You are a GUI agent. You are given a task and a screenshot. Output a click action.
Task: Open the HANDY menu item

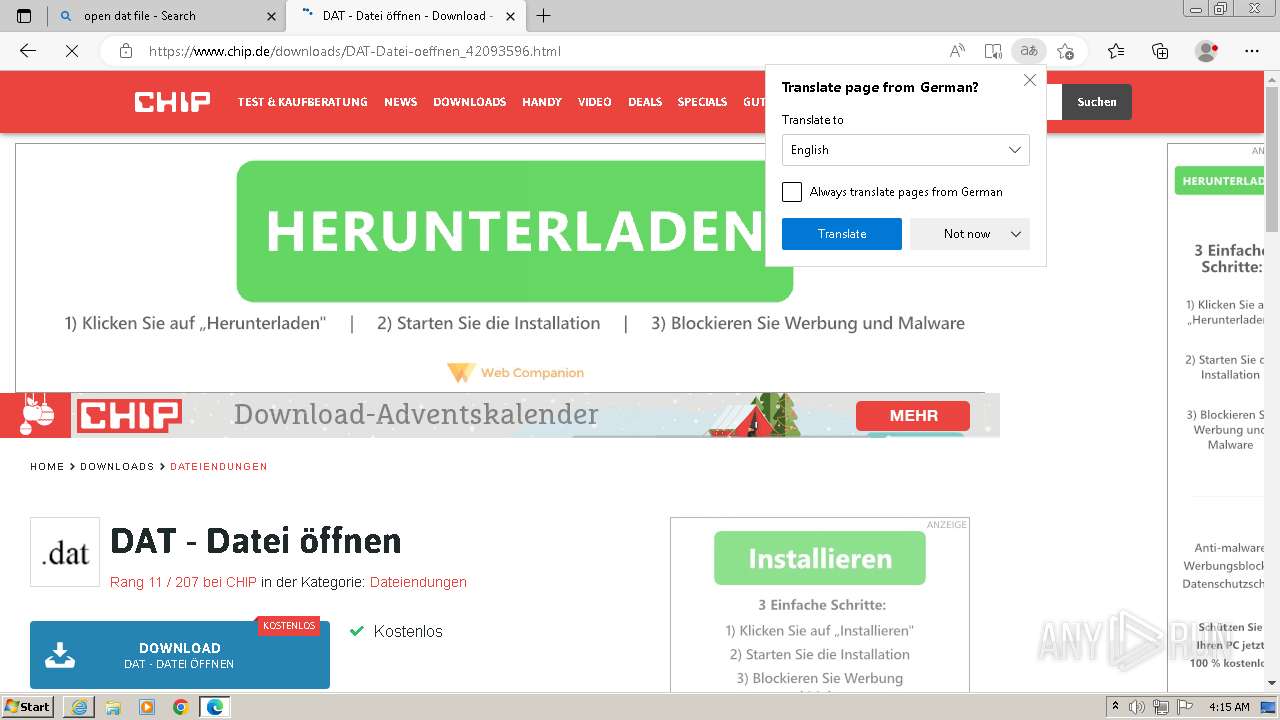pyautogui.click(x=542, y=102)
